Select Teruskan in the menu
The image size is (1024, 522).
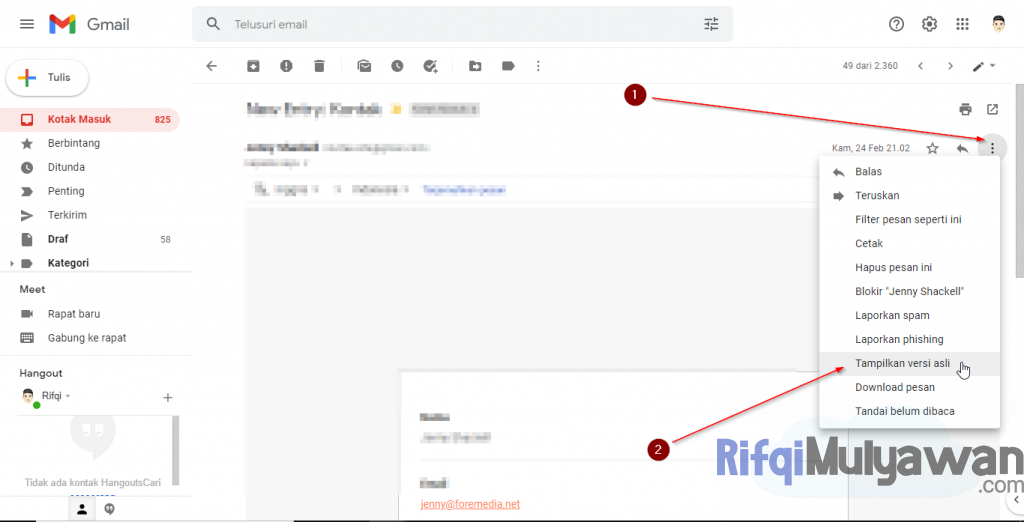tap(909, 195)
